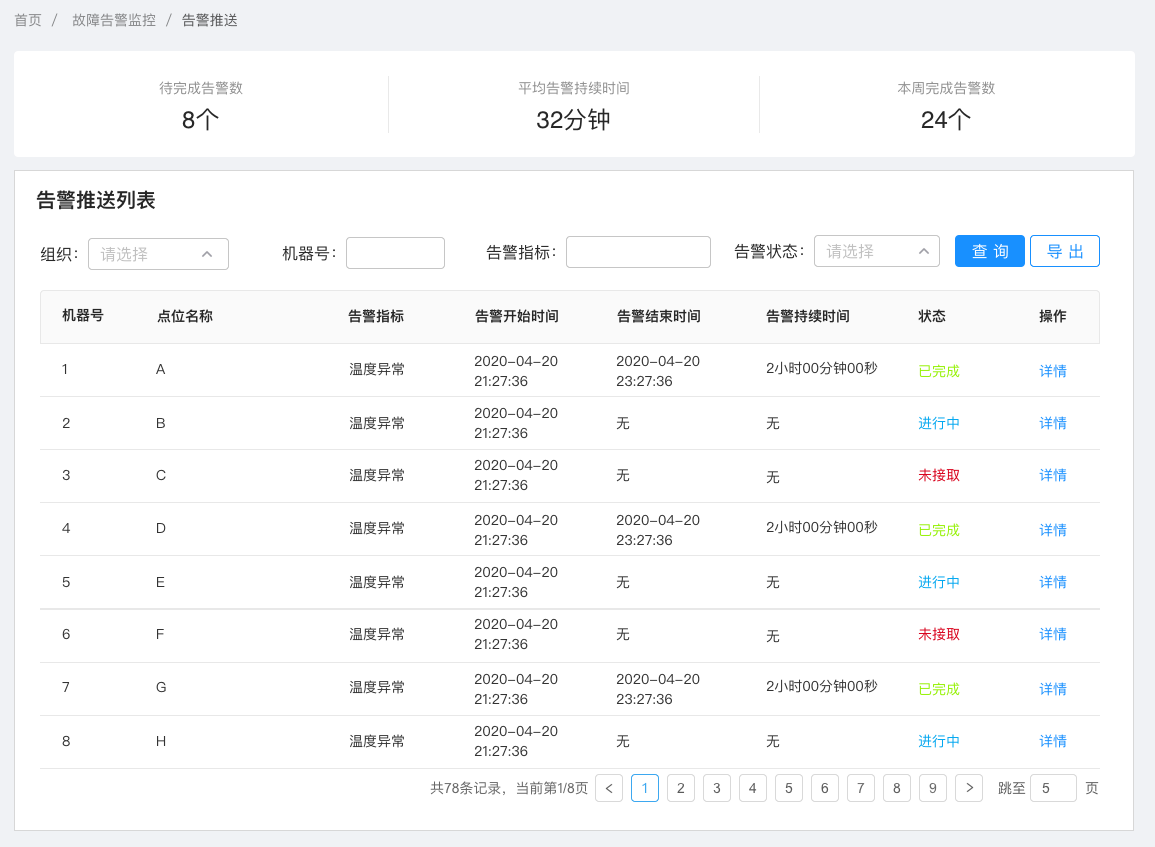Click the 状态 column header
The height and width of the screenshot is (847, 1155).
tap(932, 316)
